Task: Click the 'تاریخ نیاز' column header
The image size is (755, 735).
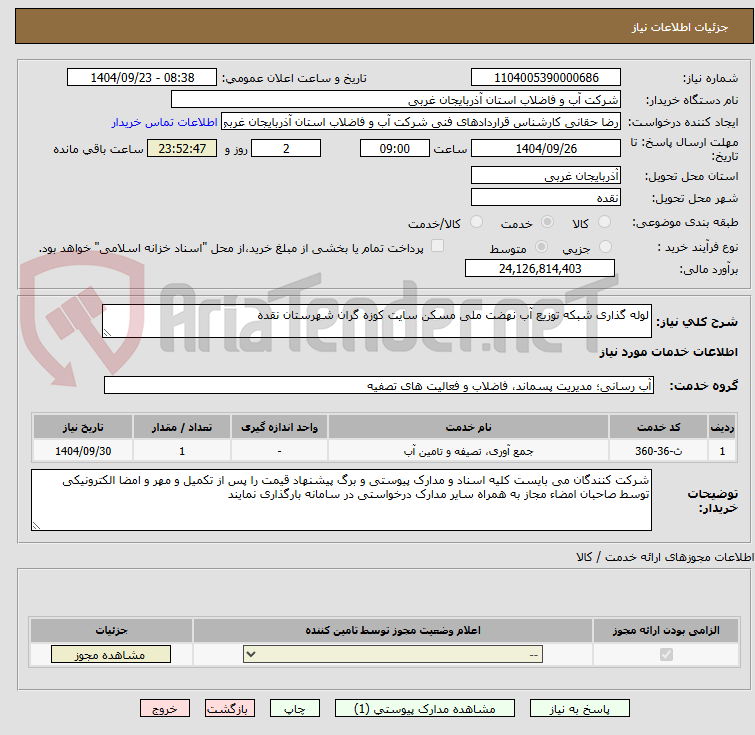Action: (x=83, y=427)
